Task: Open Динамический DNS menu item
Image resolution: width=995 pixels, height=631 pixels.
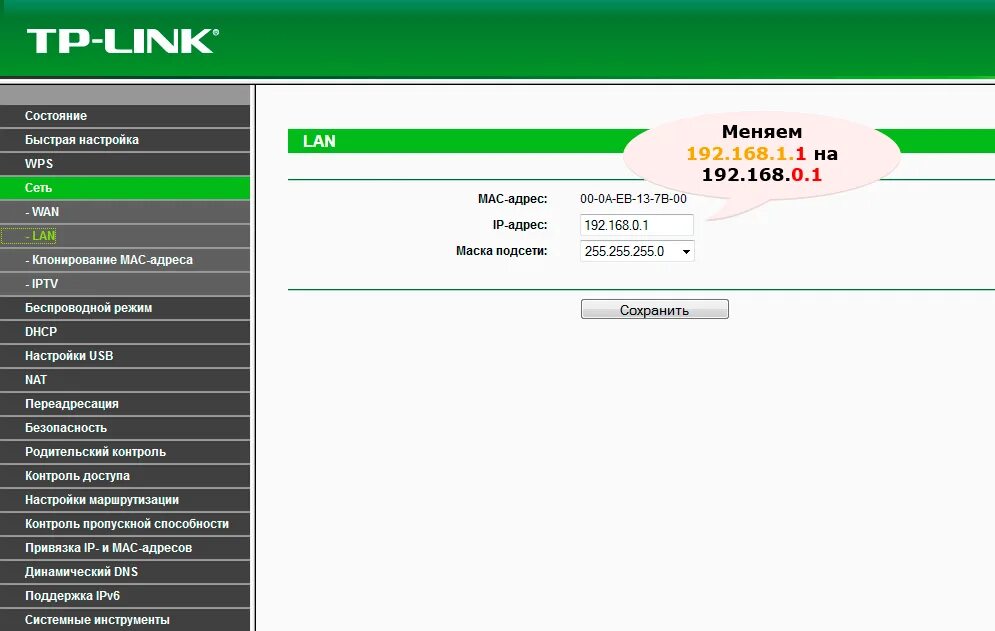Action: (125, 572)
